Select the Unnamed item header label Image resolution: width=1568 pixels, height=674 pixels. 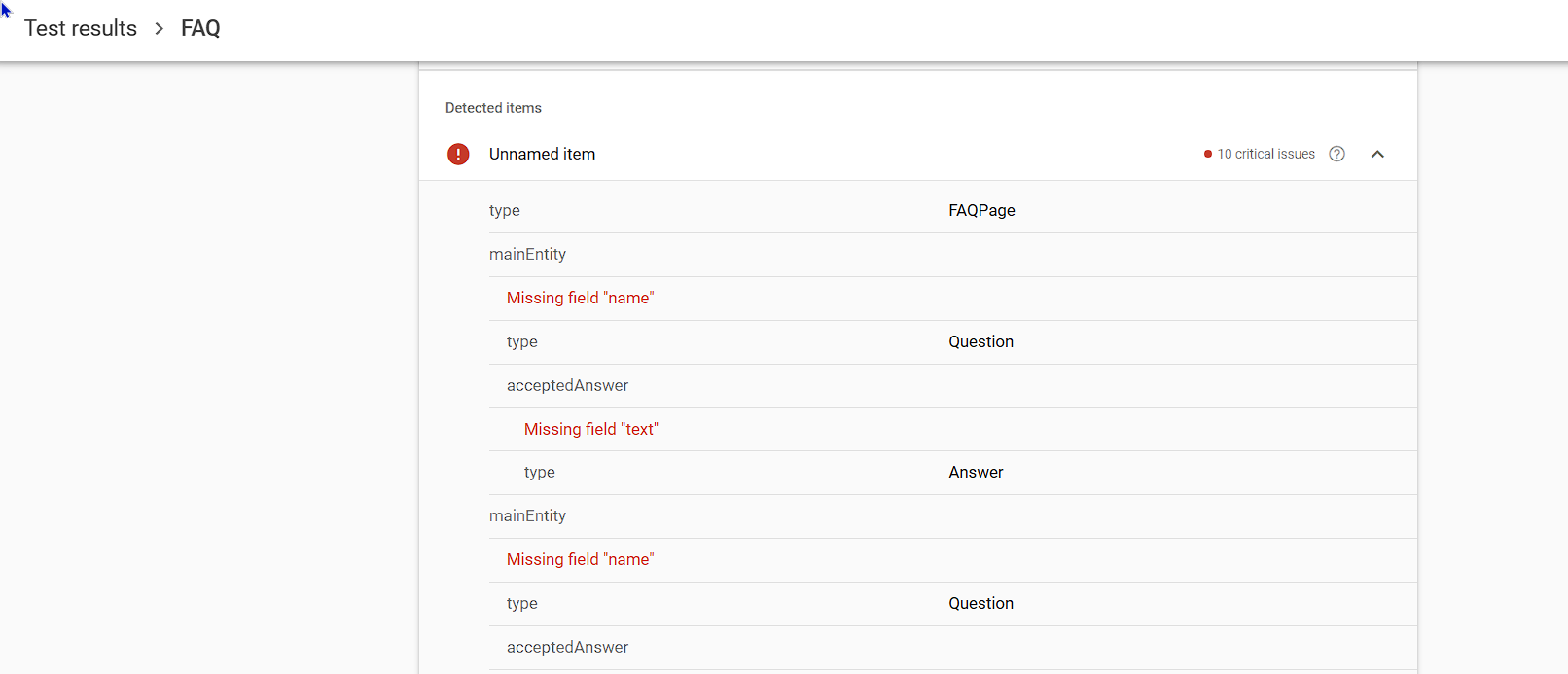point(542,154)
